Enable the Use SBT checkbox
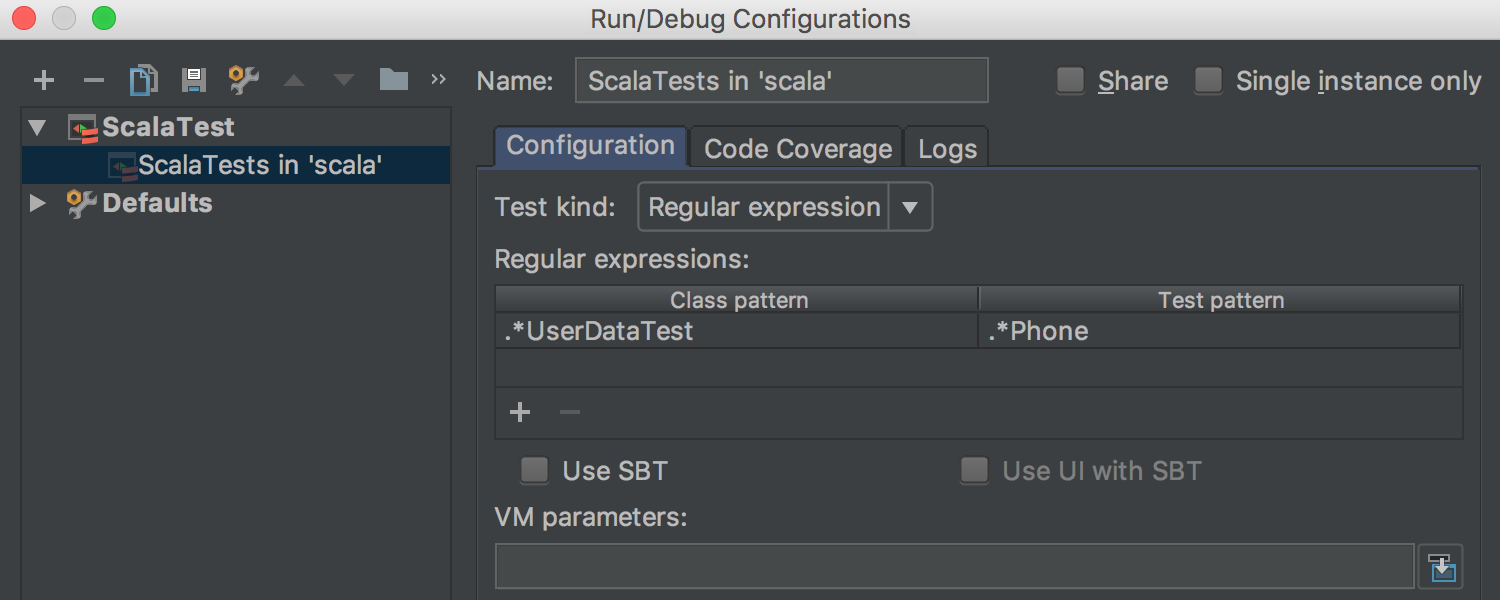 (535, 470)
